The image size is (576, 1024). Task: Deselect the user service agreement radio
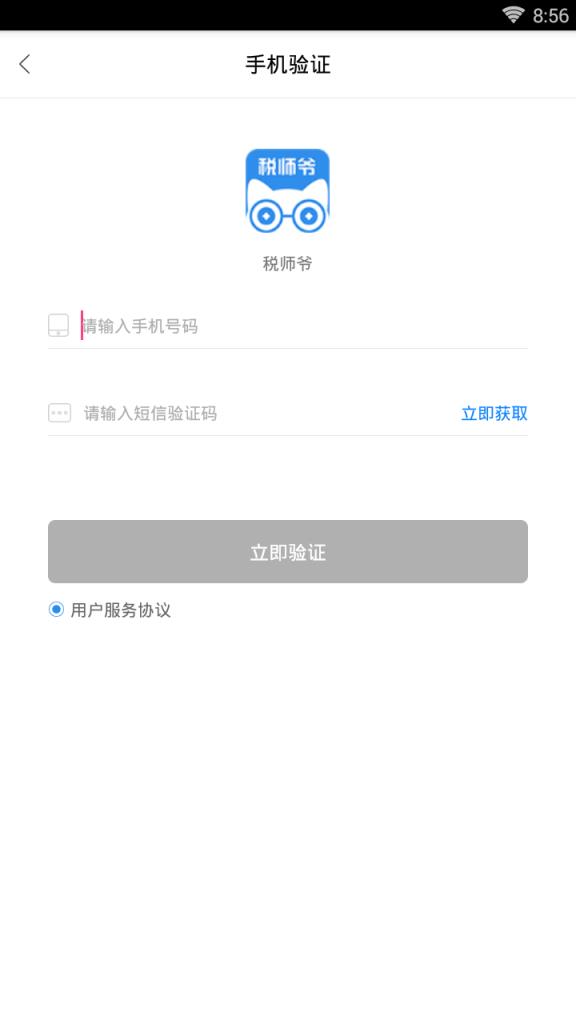click(55, 610)
